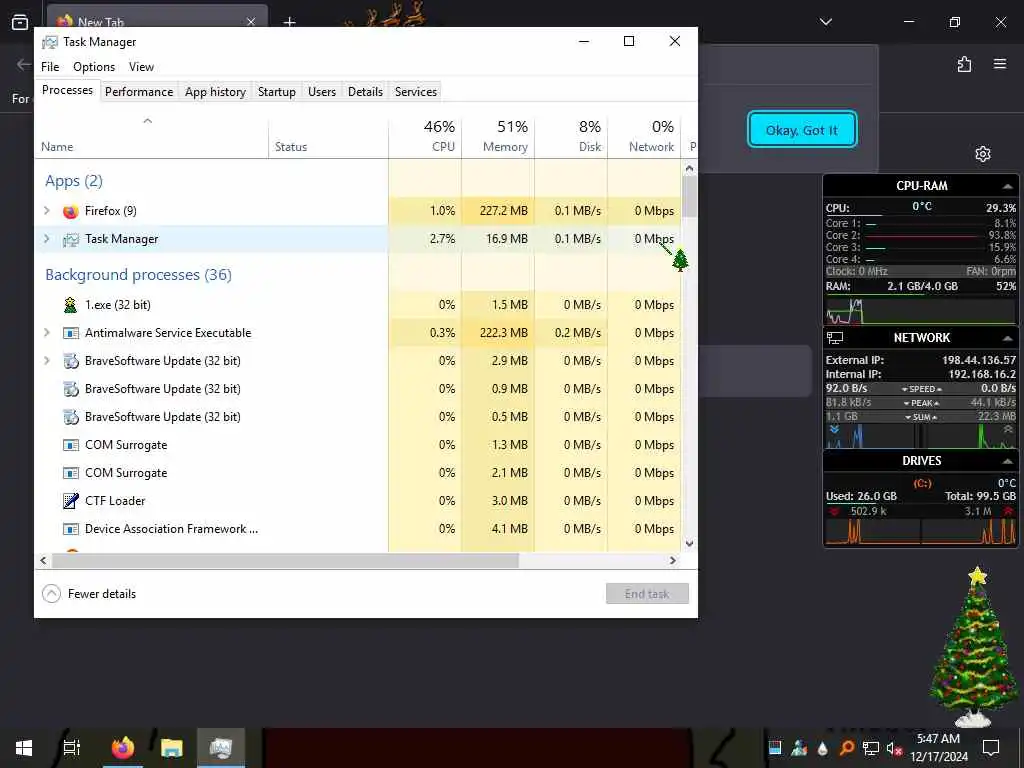Sort by the Network column header

coord(645,138)
